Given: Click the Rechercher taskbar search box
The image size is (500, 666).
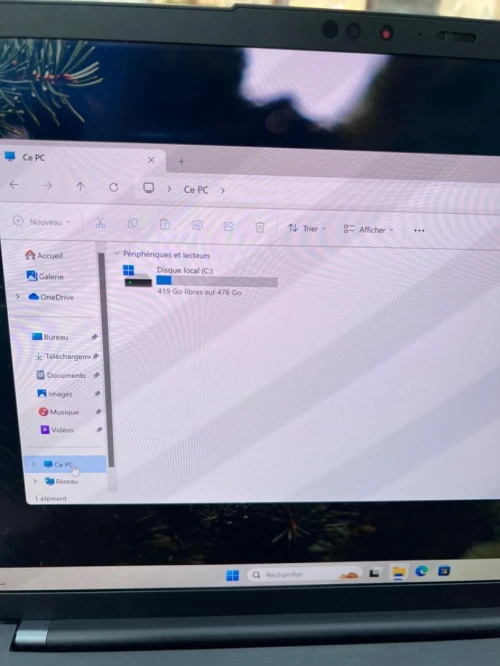Looking at the screenshot, I should (x=304, y=575).
